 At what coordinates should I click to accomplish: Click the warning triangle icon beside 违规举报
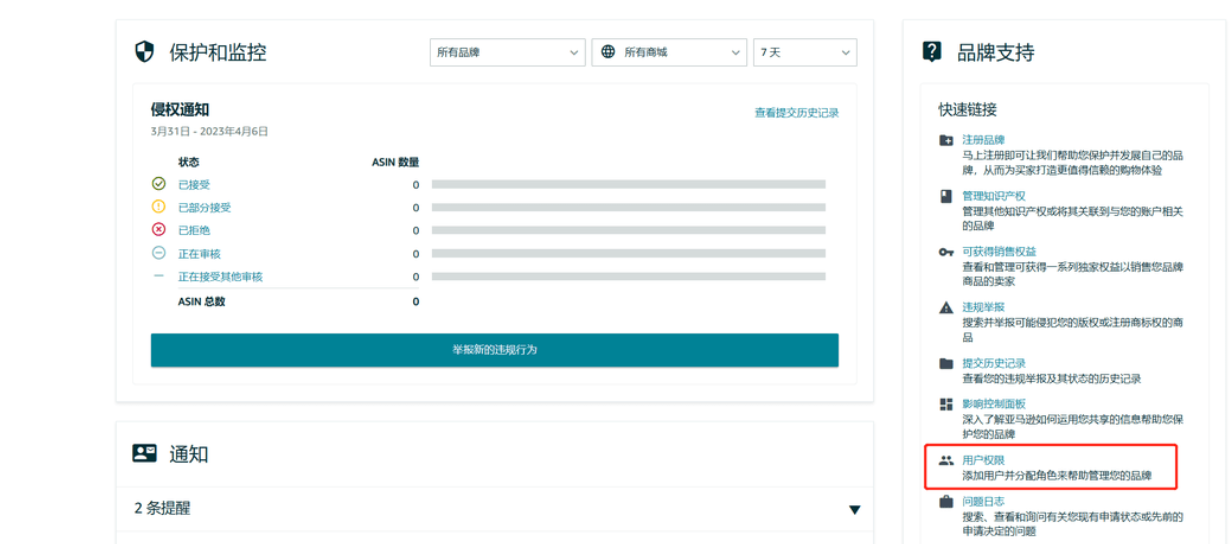(x=946, y=307)
